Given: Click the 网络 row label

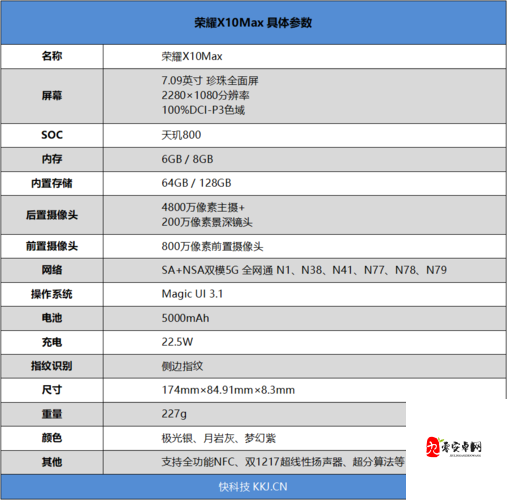Looking at the screenshot, I should [52, 270].
